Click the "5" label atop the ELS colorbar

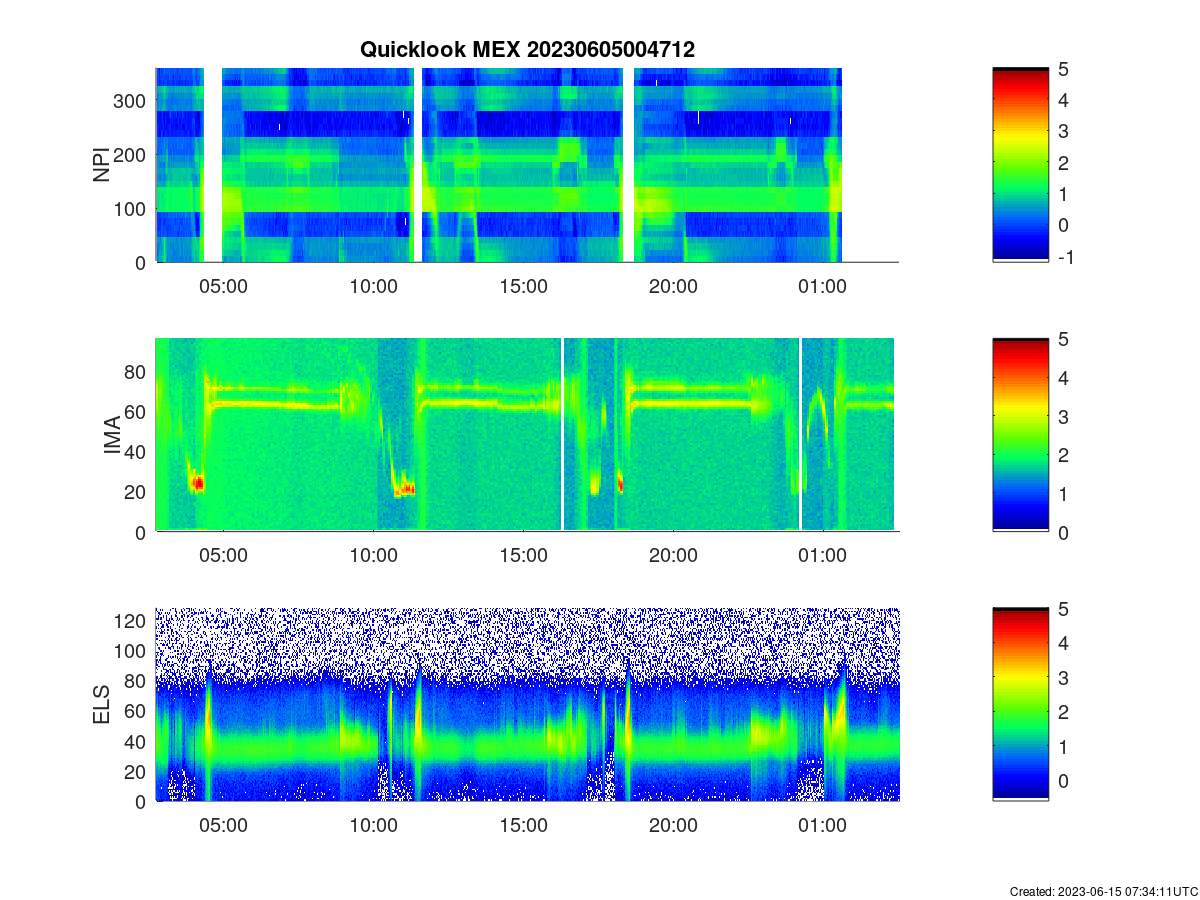coord(1064,609)
